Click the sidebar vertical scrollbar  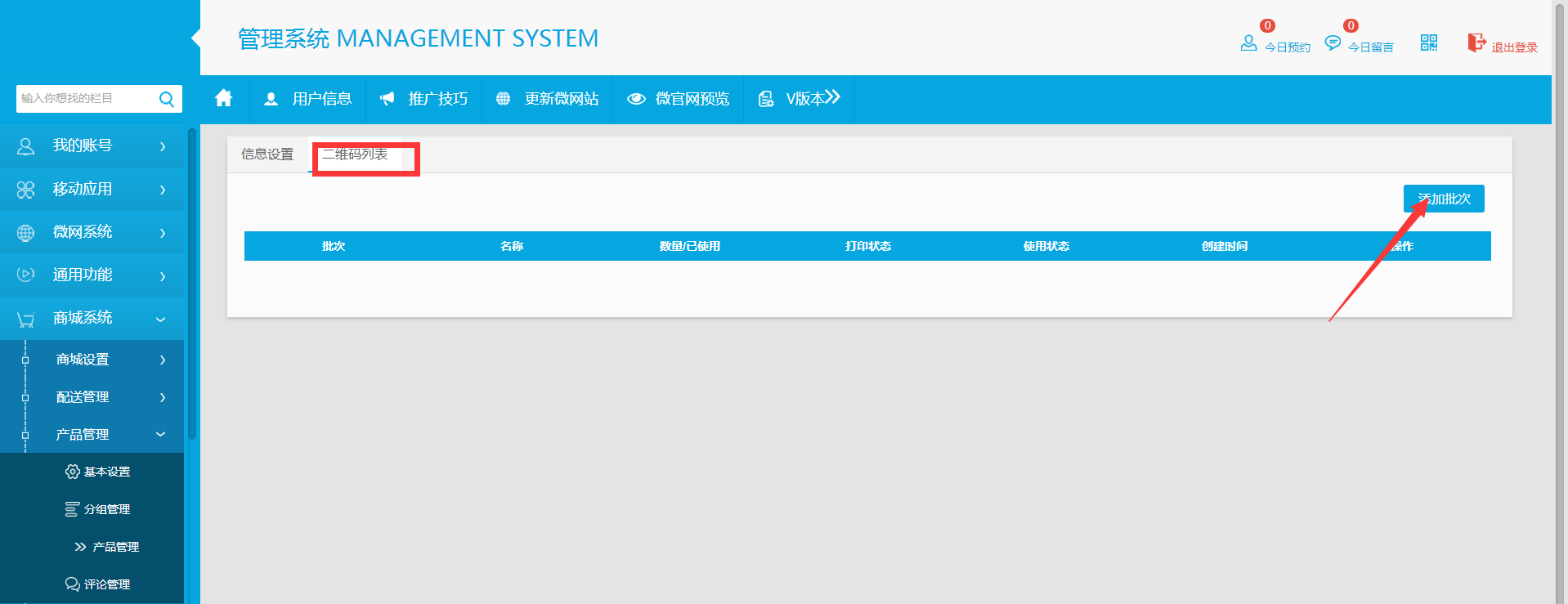point(192,283)
